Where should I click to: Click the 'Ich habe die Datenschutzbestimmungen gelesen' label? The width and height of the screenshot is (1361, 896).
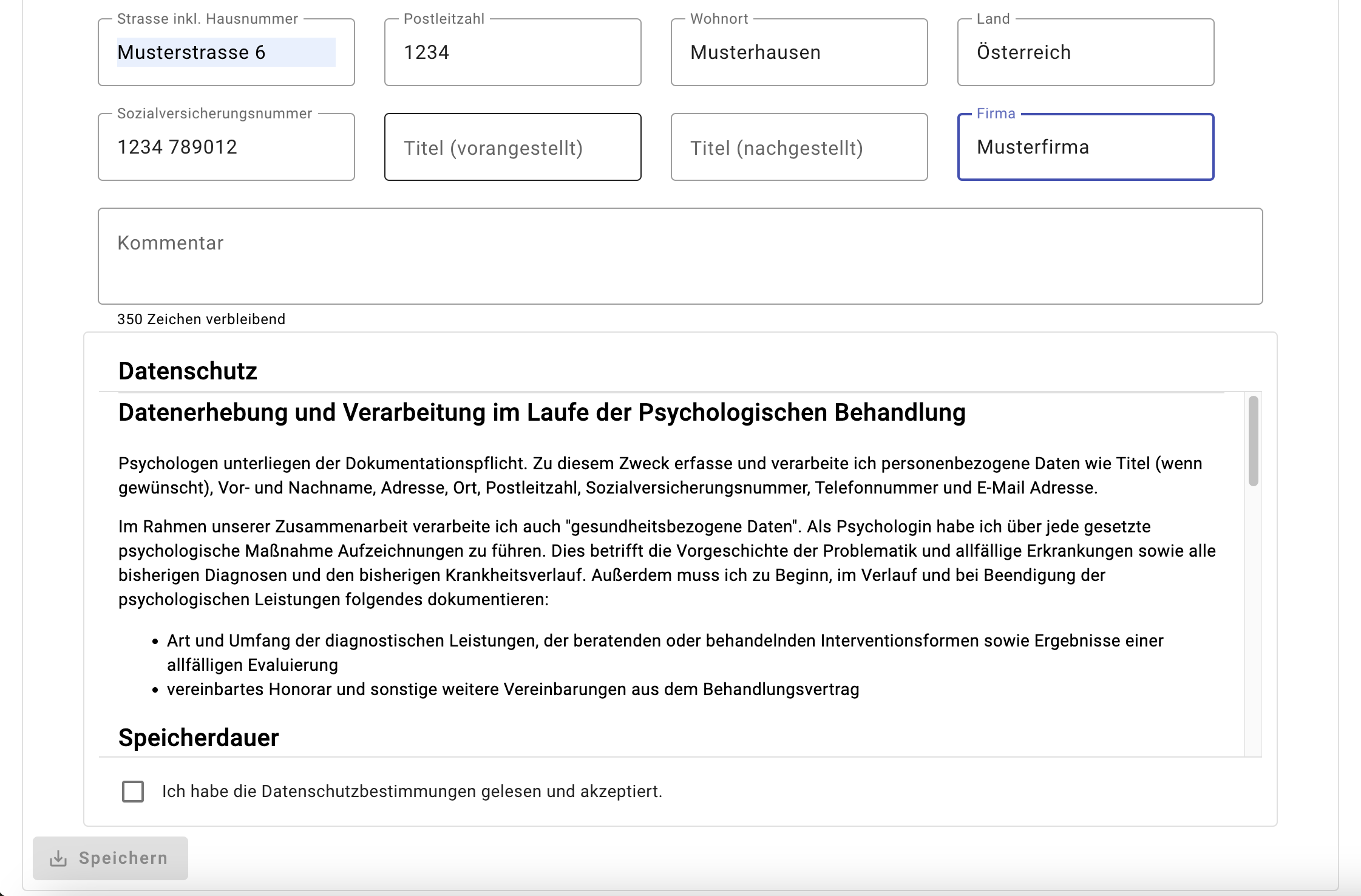412,792
